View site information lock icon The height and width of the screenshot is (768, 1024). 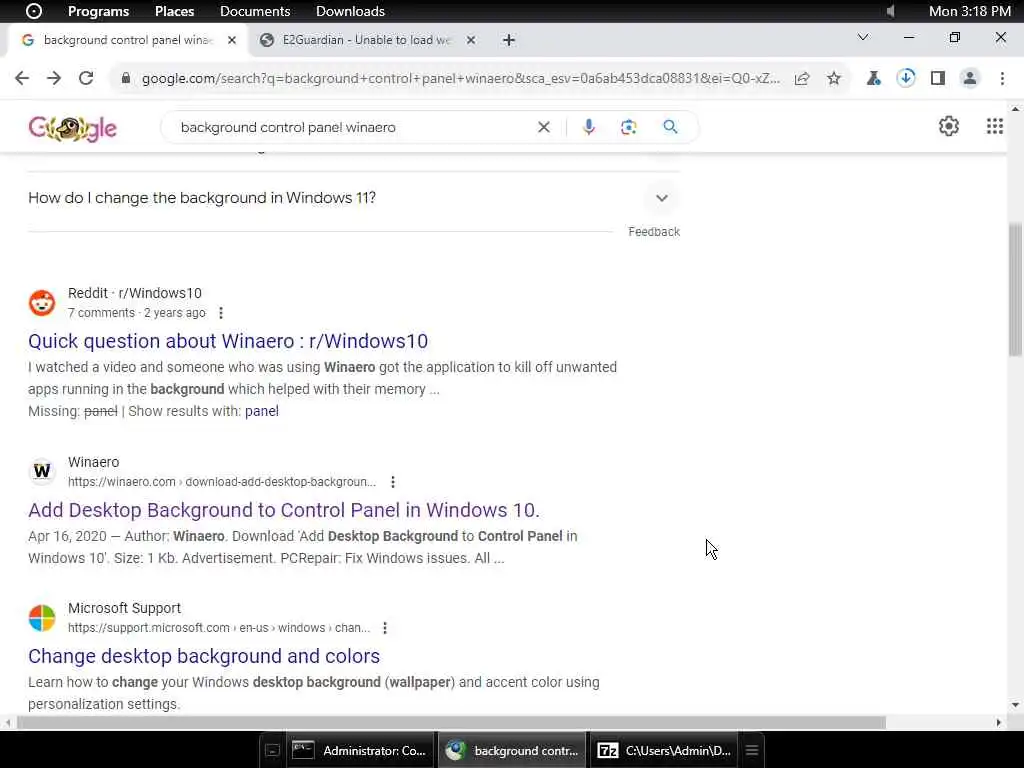126,78
